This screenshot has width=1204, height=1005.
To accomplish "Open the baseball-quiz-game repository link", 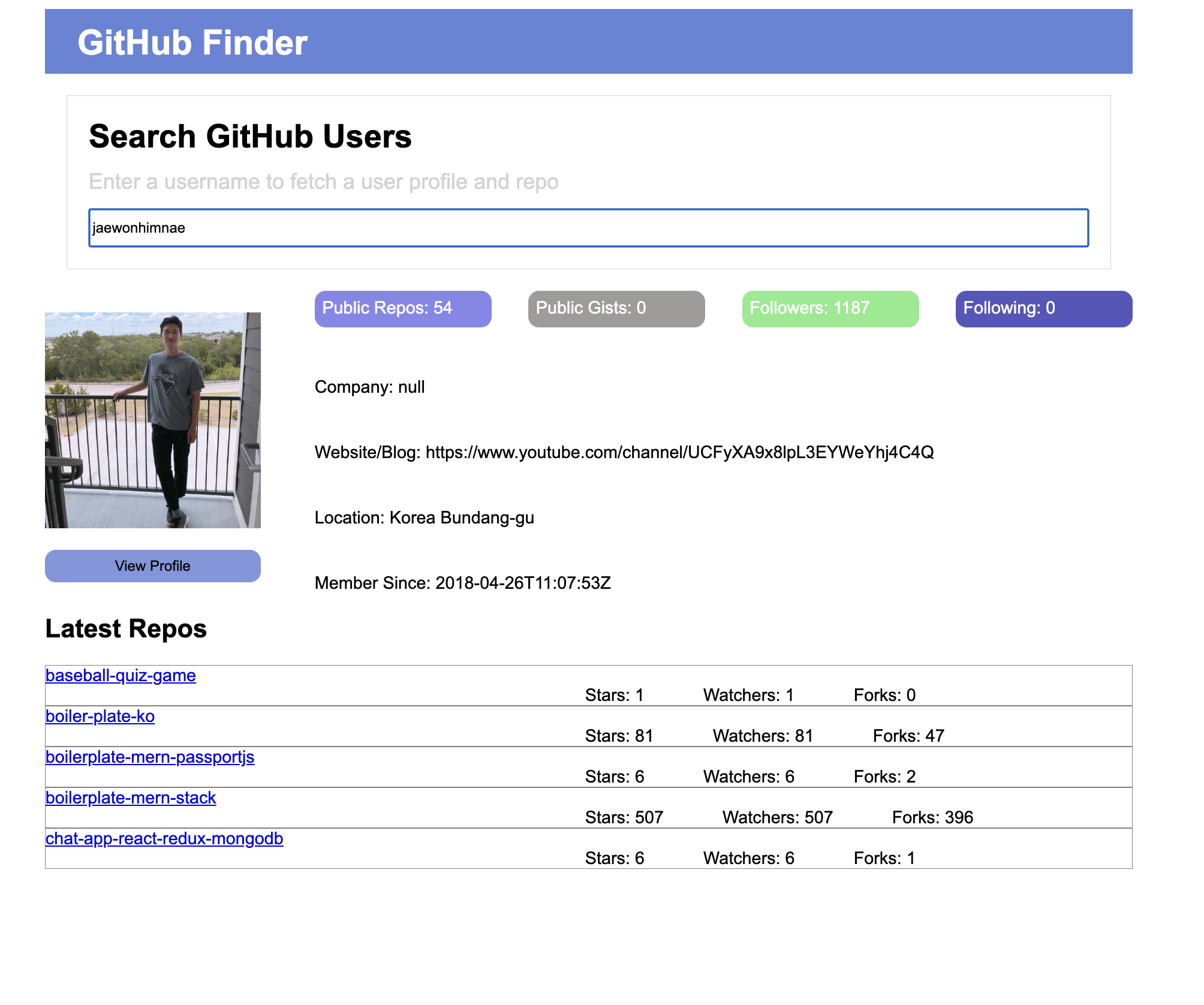I will (x=120, y=675).
